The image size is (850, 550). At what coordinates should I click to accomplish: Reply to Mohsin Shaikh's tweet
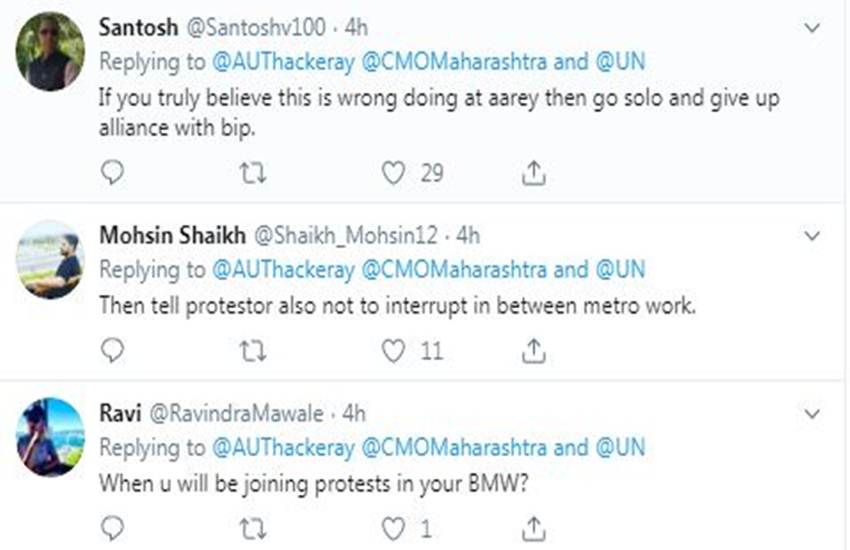113,350
